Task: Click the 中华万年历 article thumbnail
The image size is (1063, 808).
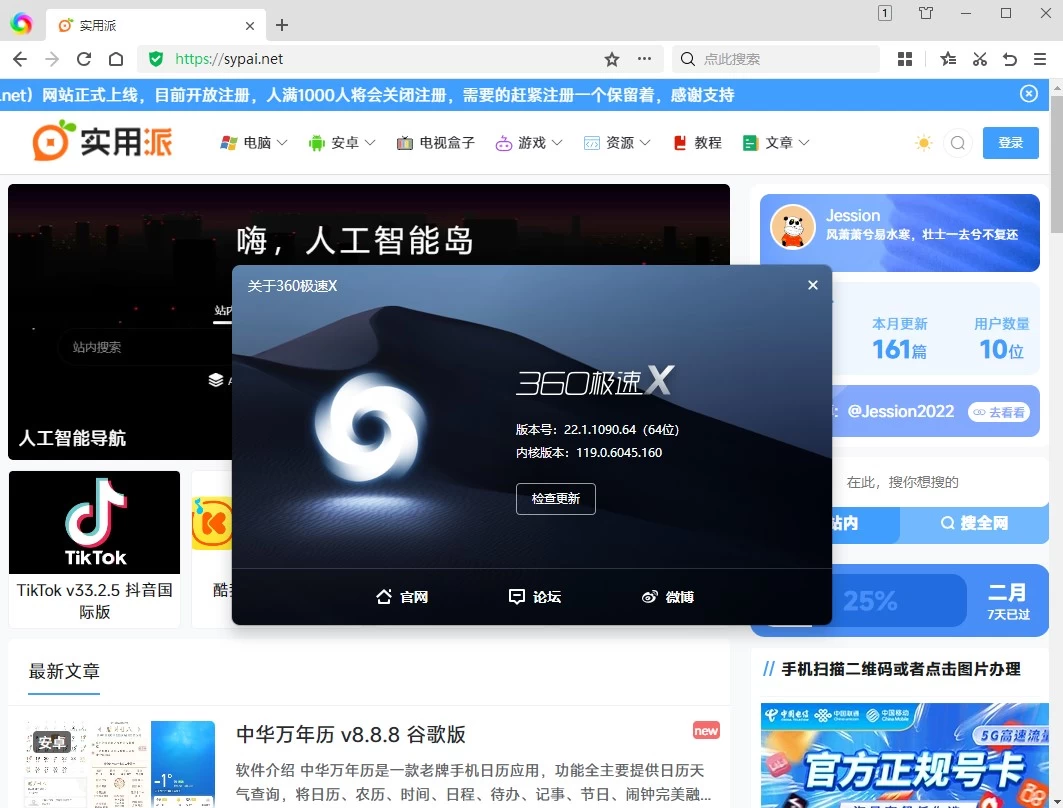Action: coord(119,764)
